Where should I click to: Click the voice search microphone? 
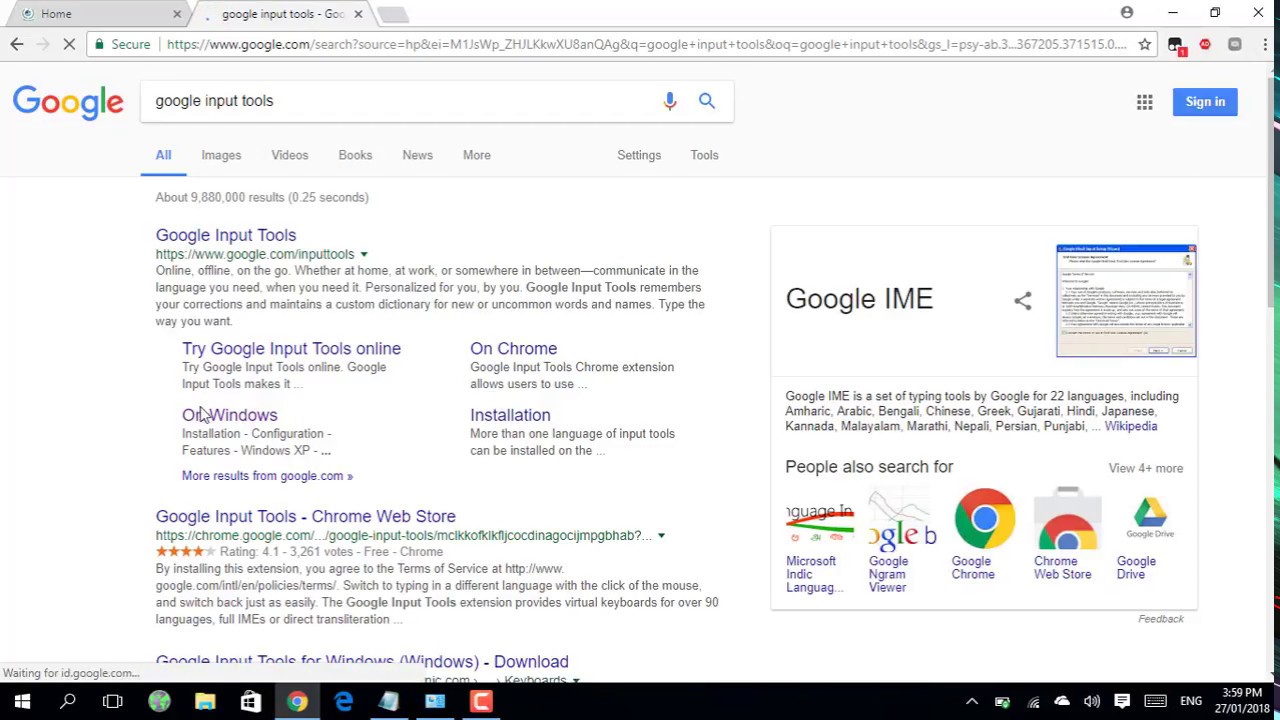coord(670,101)
